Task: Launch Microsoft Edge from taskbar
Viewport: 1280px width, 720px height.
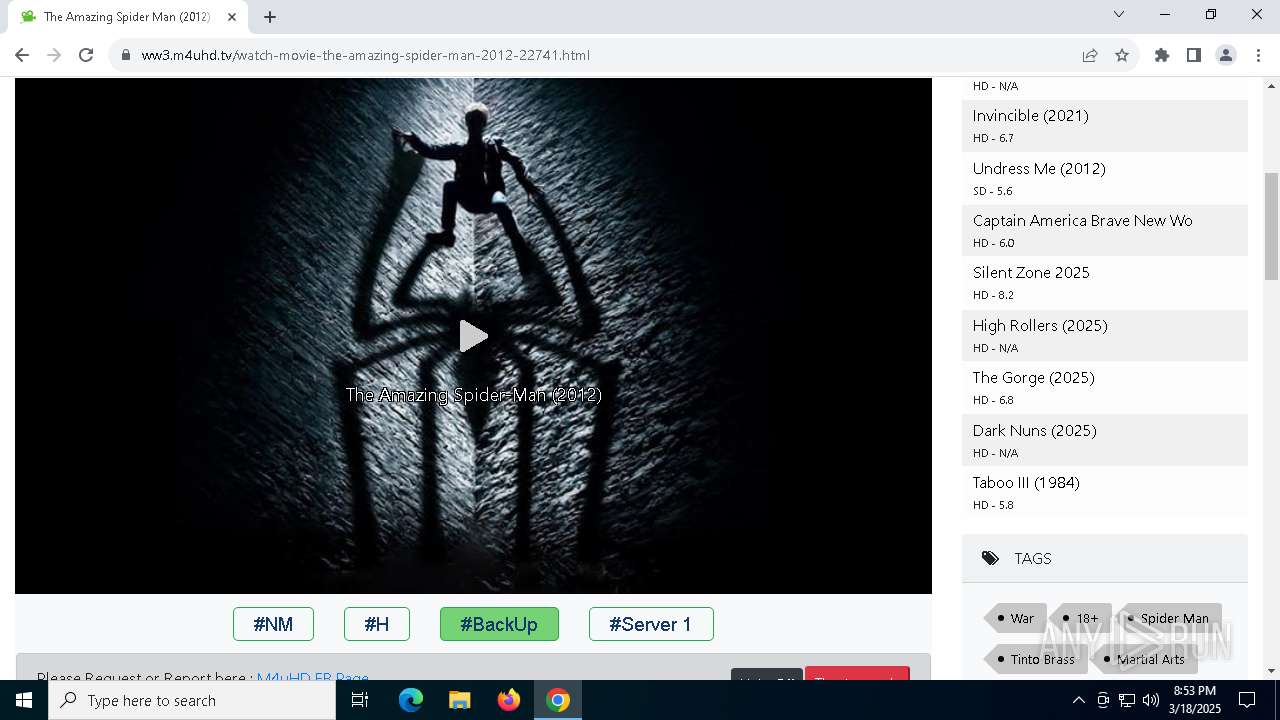Action: [x=411, y=700]
